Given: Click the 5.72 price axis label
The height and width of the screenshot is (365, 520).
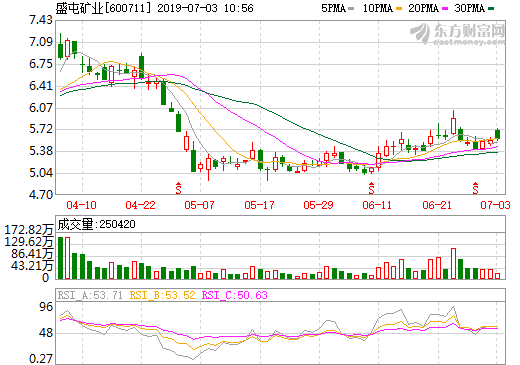Looking at the screenshot, I should [x=41, y=129].
